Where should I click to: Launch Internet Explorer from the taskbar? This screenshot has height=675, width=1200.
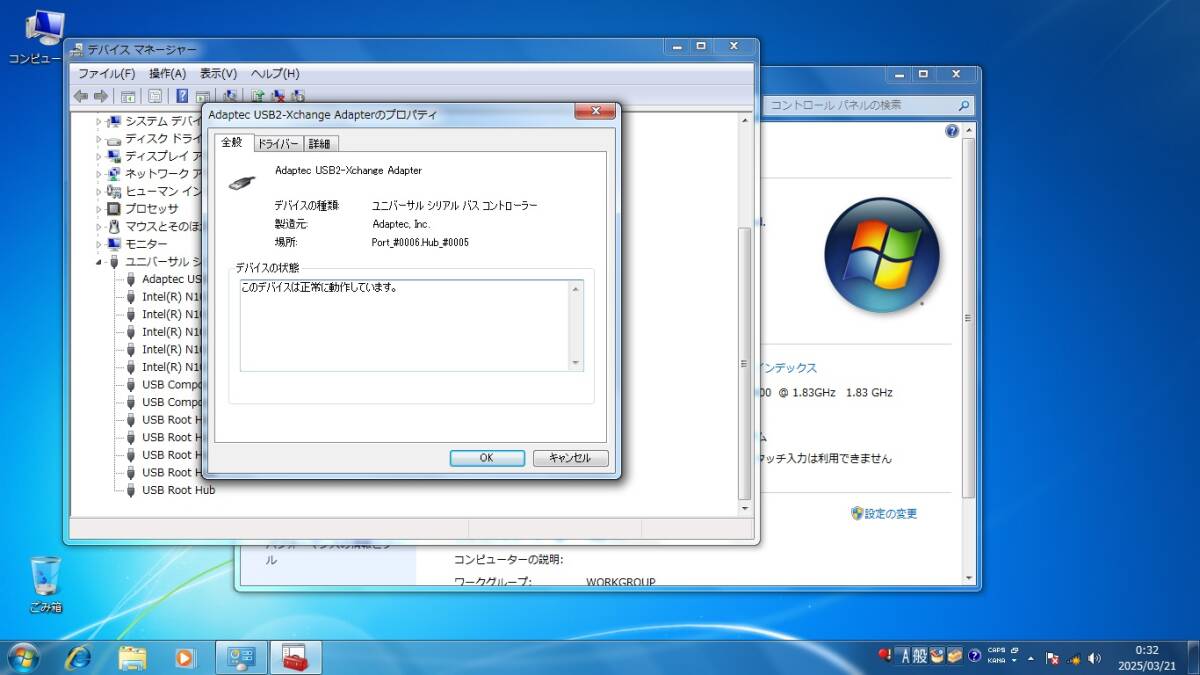click(x=78, y=657)
